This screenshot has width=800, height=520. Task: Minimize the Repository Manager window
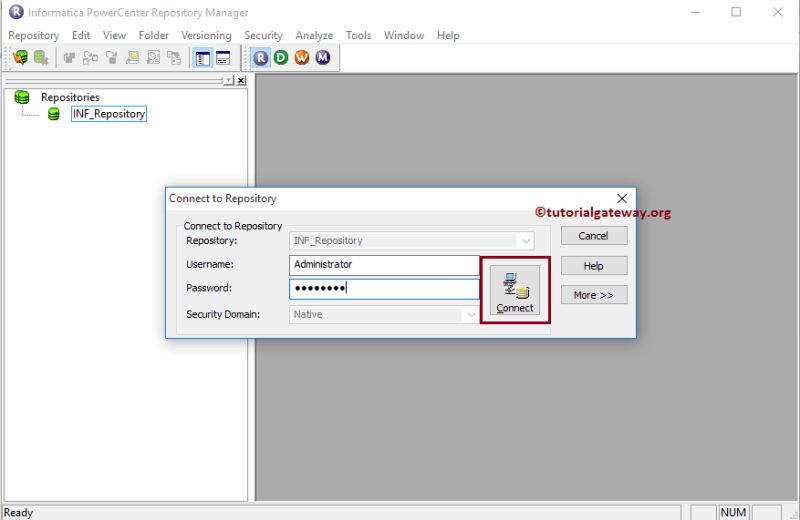tap(695, 12)
